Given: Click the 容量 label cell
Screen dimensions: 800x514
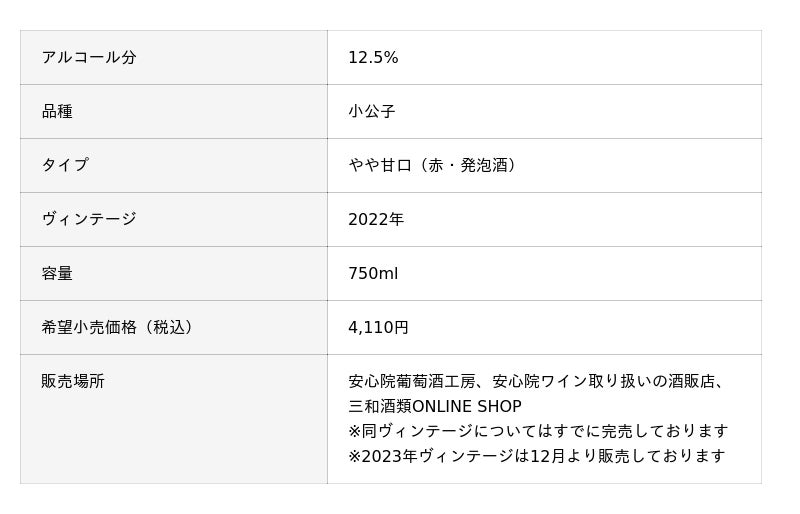Looking at the screenshot, I should click(57, 274).
